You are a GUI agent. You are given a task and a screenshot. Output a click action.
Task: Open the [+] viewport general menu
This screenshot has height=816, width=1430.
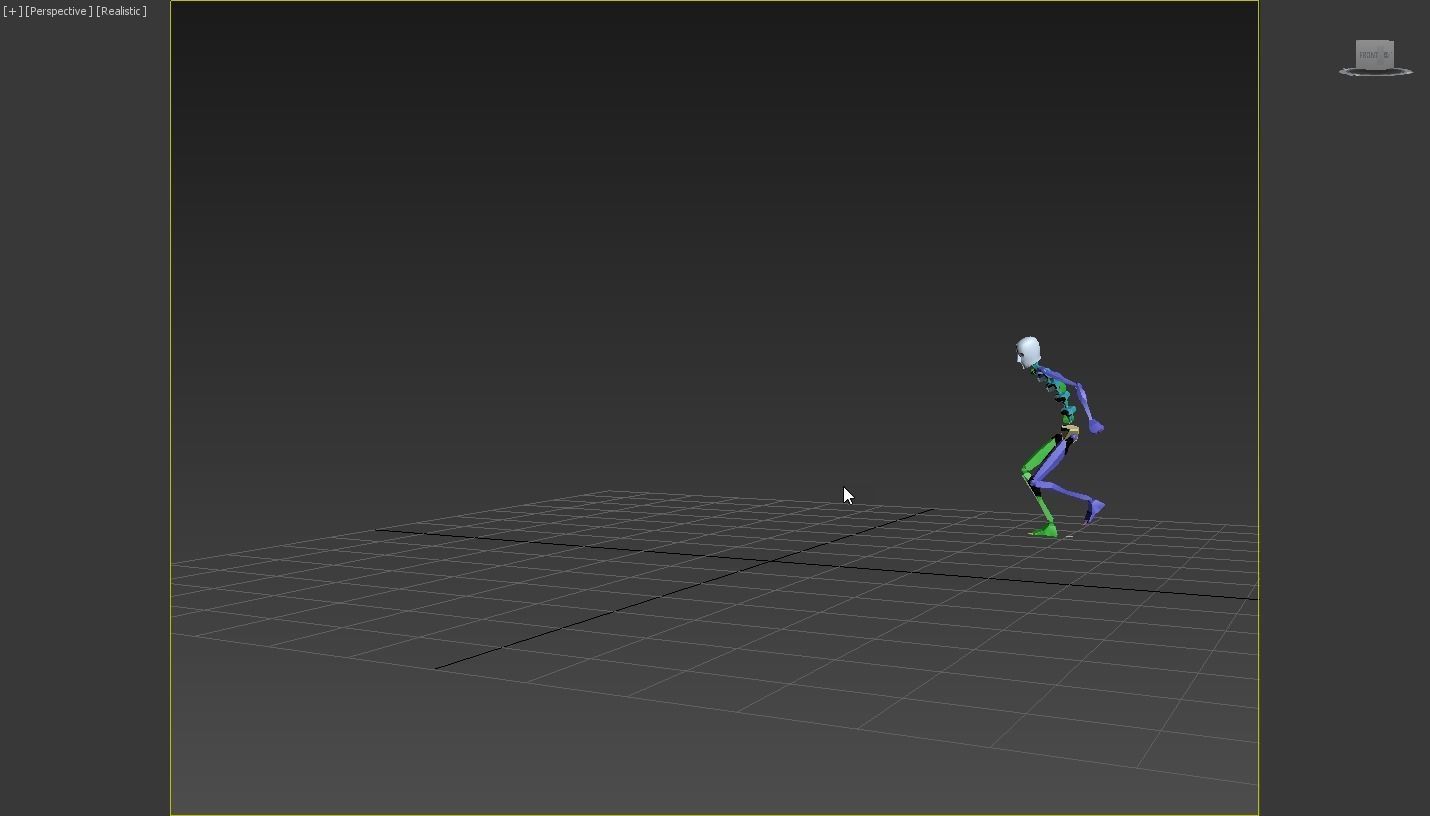pyautogui.click(x=12, y=11)
